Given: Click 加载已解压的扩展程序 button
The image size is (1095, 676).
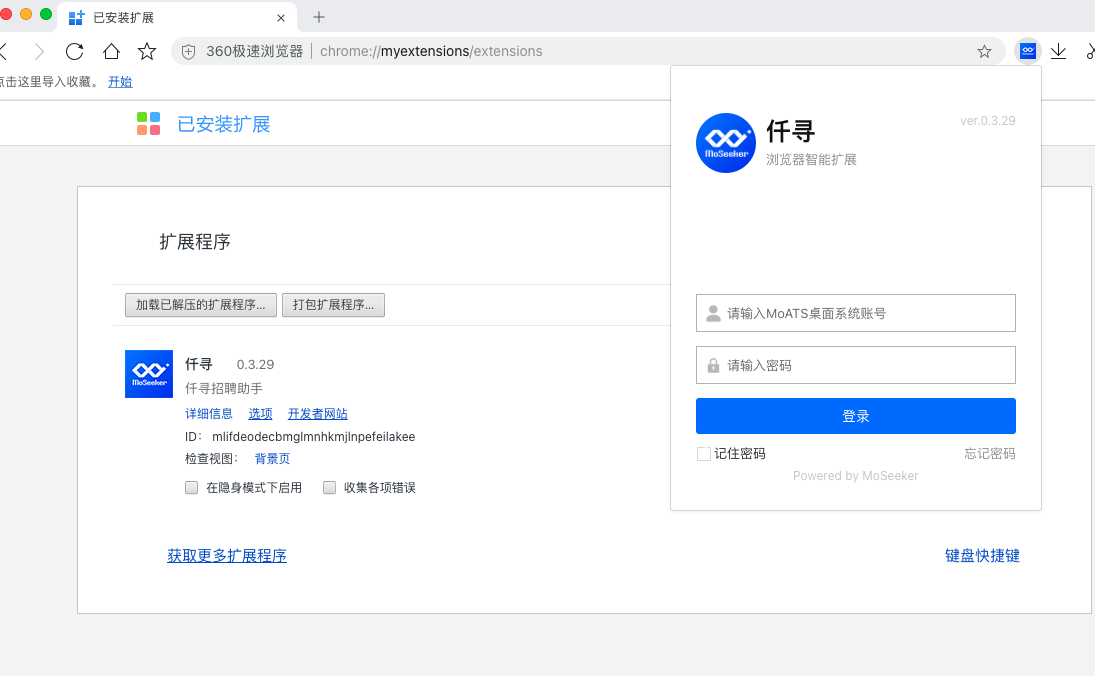Looking at the screenshot, I should pos(200,305).
